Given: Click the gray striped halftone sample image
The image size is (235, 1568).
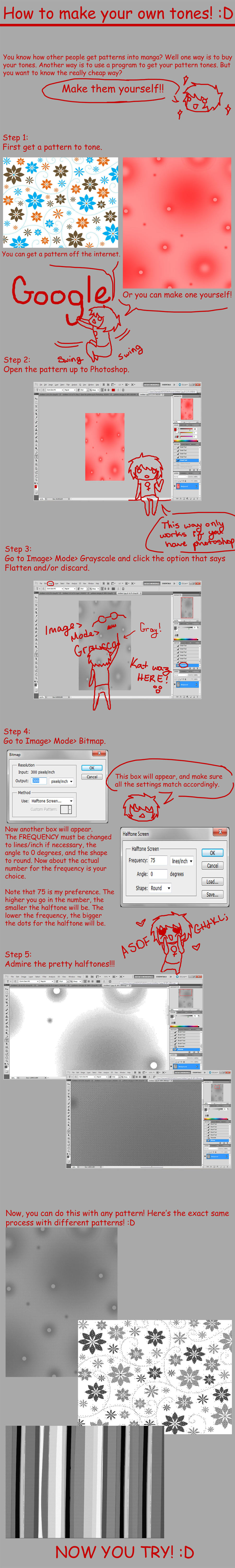Looking at the screenshot, I should [x=85, y=1481].
